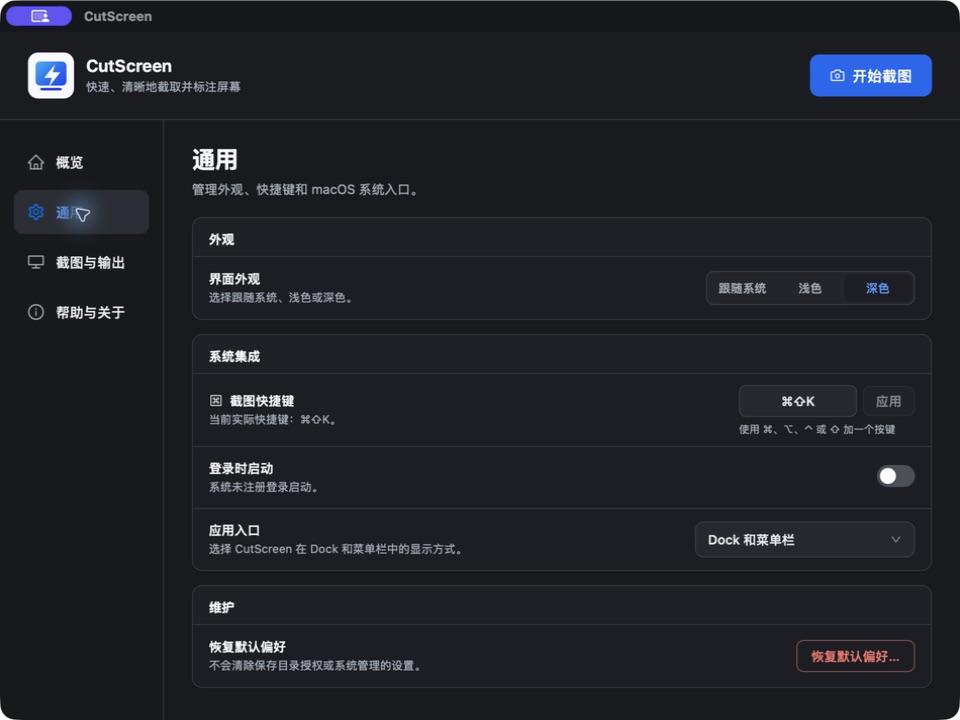Viewport: 960px width, 720px height.
Task: Click the 应用 button for the shortcut
Action: (x=888, y=401)
